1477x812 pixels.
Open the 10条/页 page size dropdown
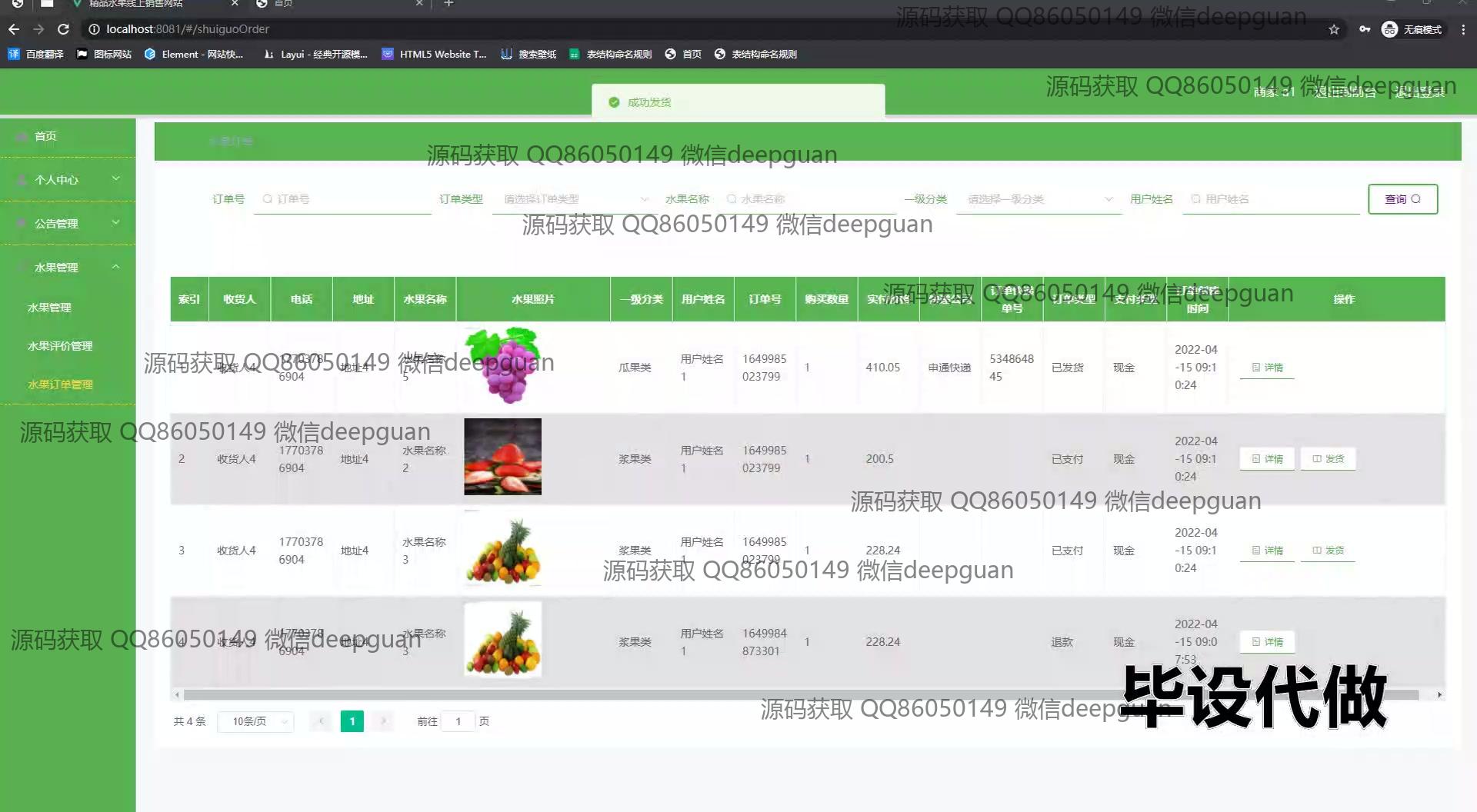pyautogui.click(x=255, y=721)
